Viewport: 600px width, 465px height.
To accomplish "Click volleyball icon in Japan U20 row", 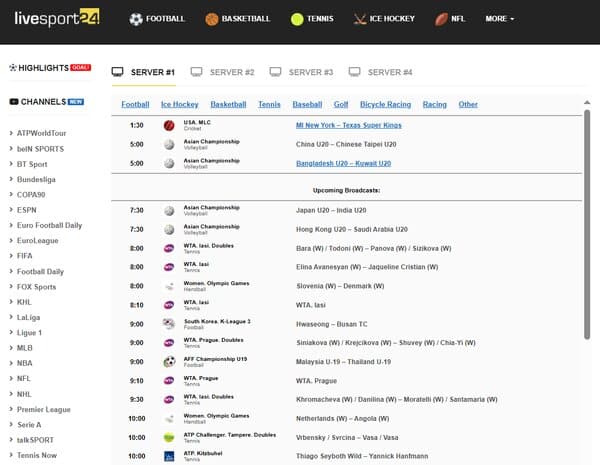I will point(169,210).
